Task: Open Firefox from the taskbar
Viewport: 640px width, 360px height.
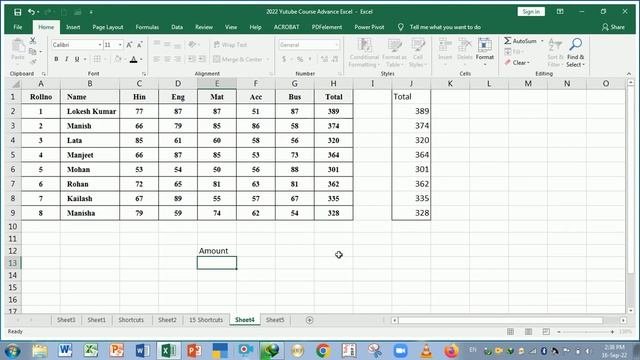Action: click(x=451, y=351)
